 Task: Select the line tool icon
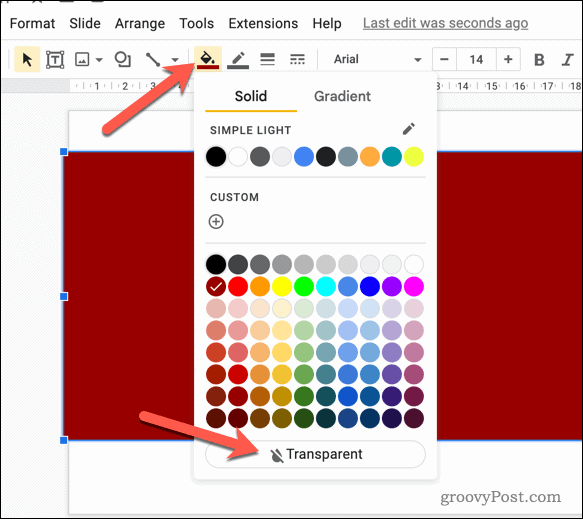(x=153, y=59)
